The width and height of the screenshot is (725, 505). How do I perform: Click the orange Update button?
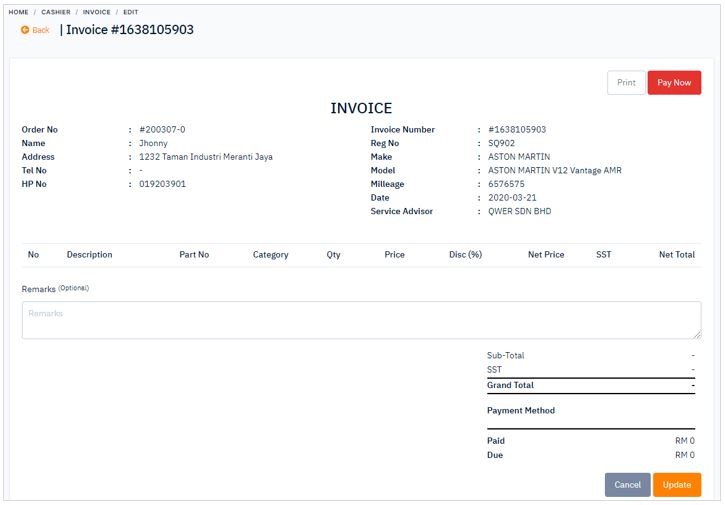pyautogui.click(x=677, y=485)
